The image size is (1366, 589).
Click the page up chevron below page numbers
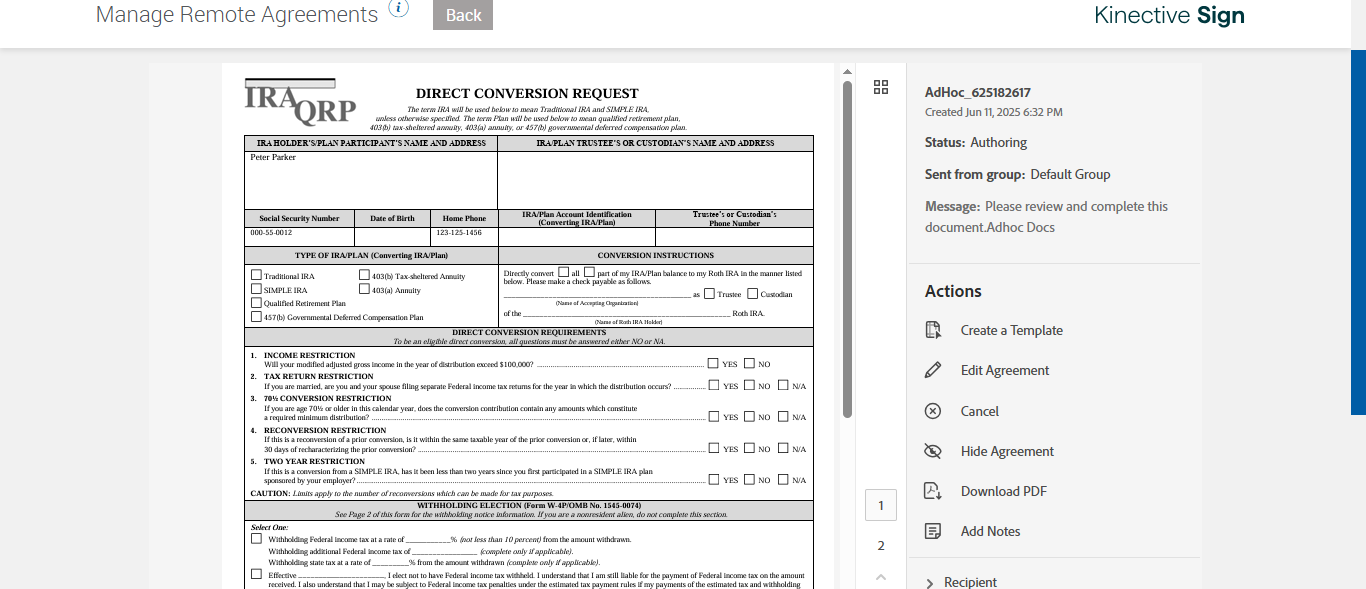[x=881, y=577]
